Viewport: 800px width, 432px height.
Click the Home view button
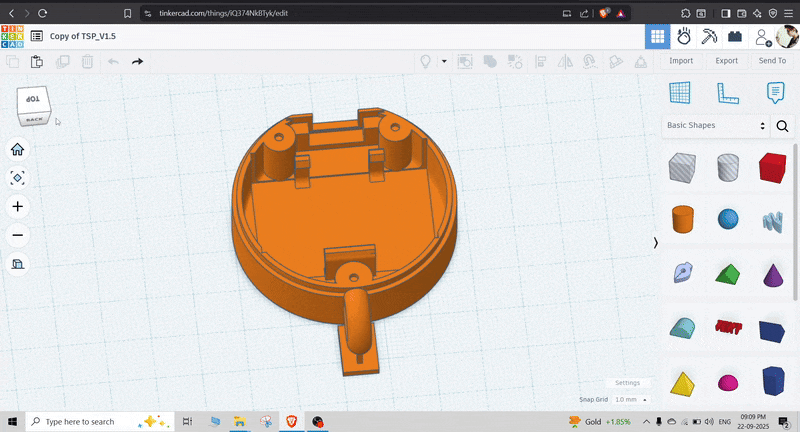(x=18, y=150)
